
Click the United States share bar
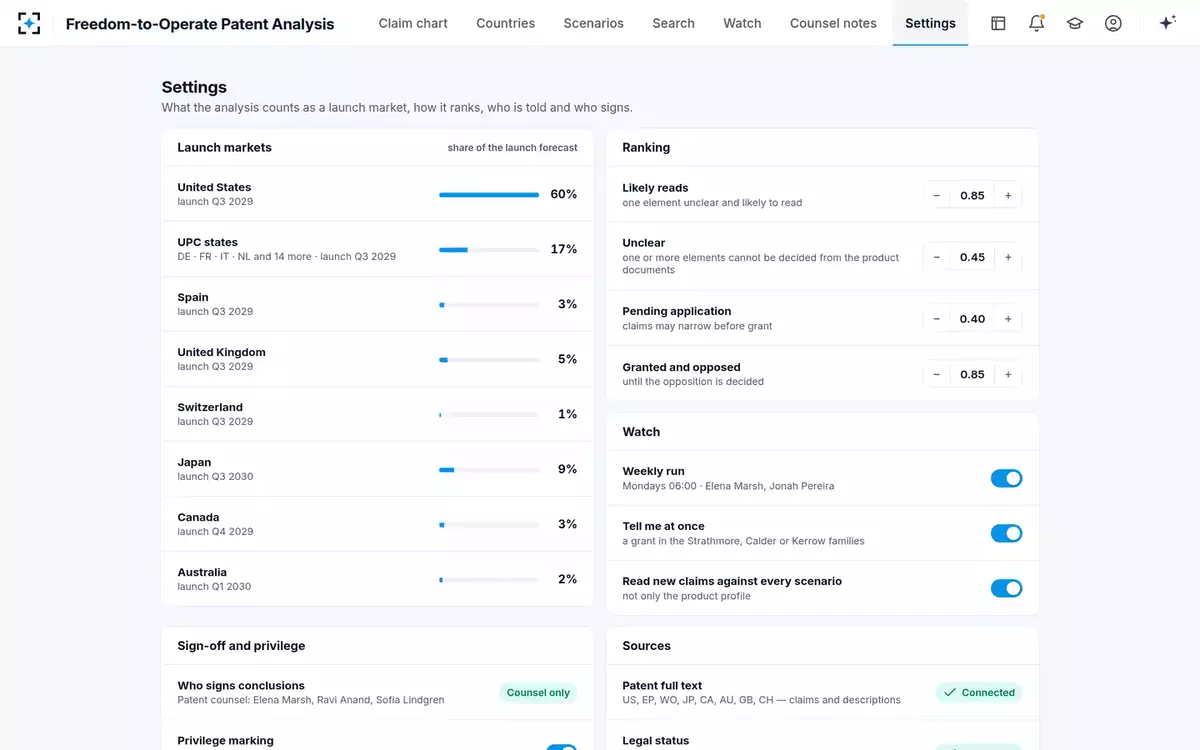click(489, 195)
